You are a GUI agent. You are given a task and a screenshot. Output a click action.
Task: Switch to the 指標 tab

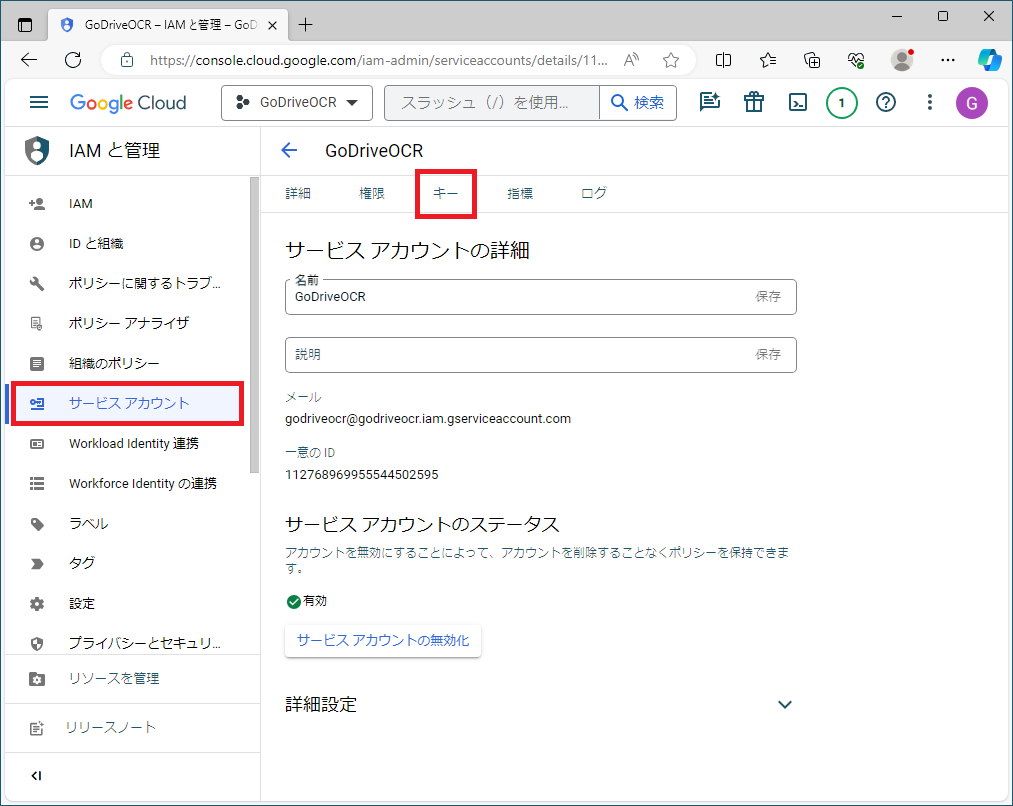click(519, 193)
